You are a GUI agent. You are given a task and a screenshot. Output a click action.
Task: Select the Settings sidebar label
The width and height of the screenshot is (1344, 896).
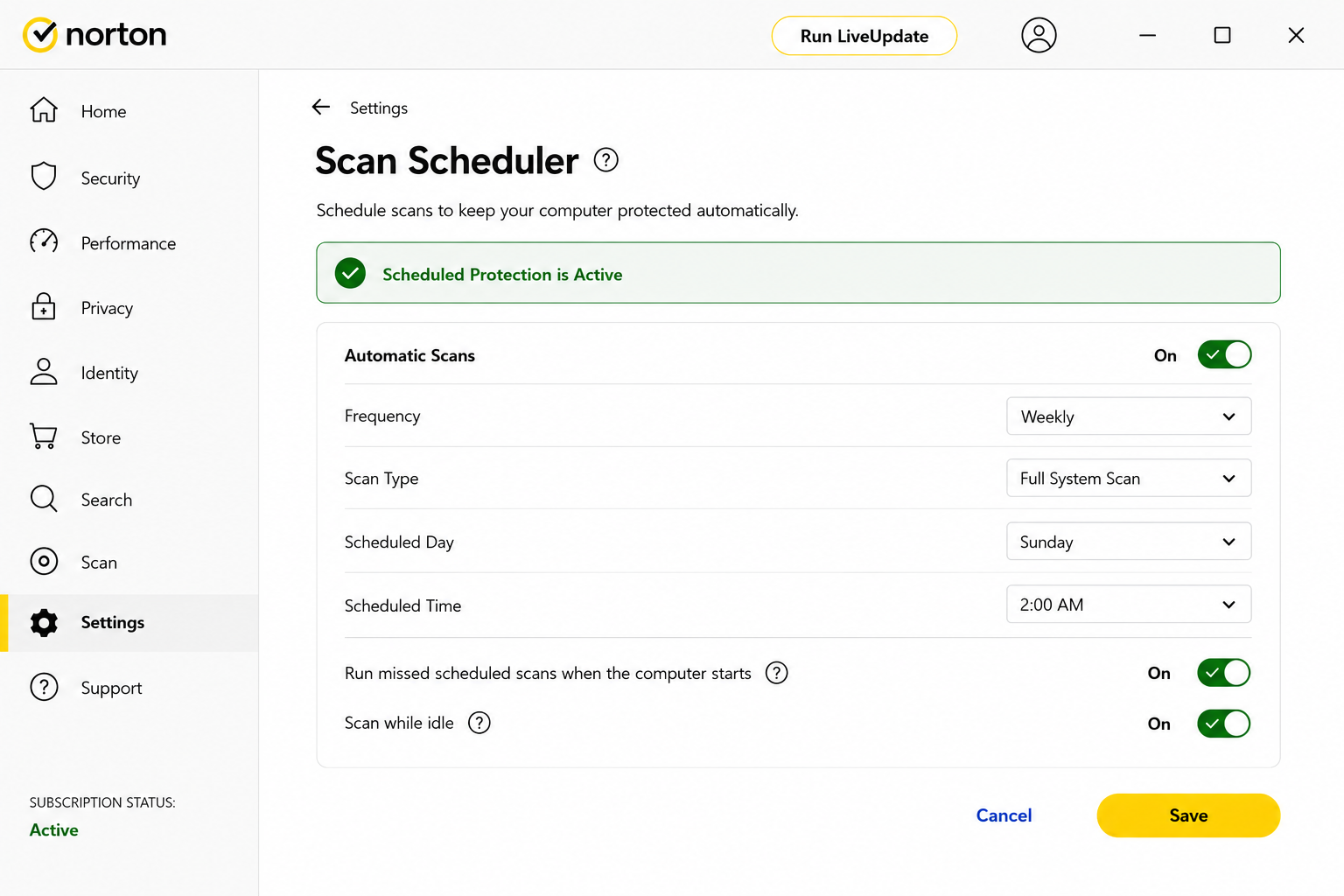[x=113, y=622]
